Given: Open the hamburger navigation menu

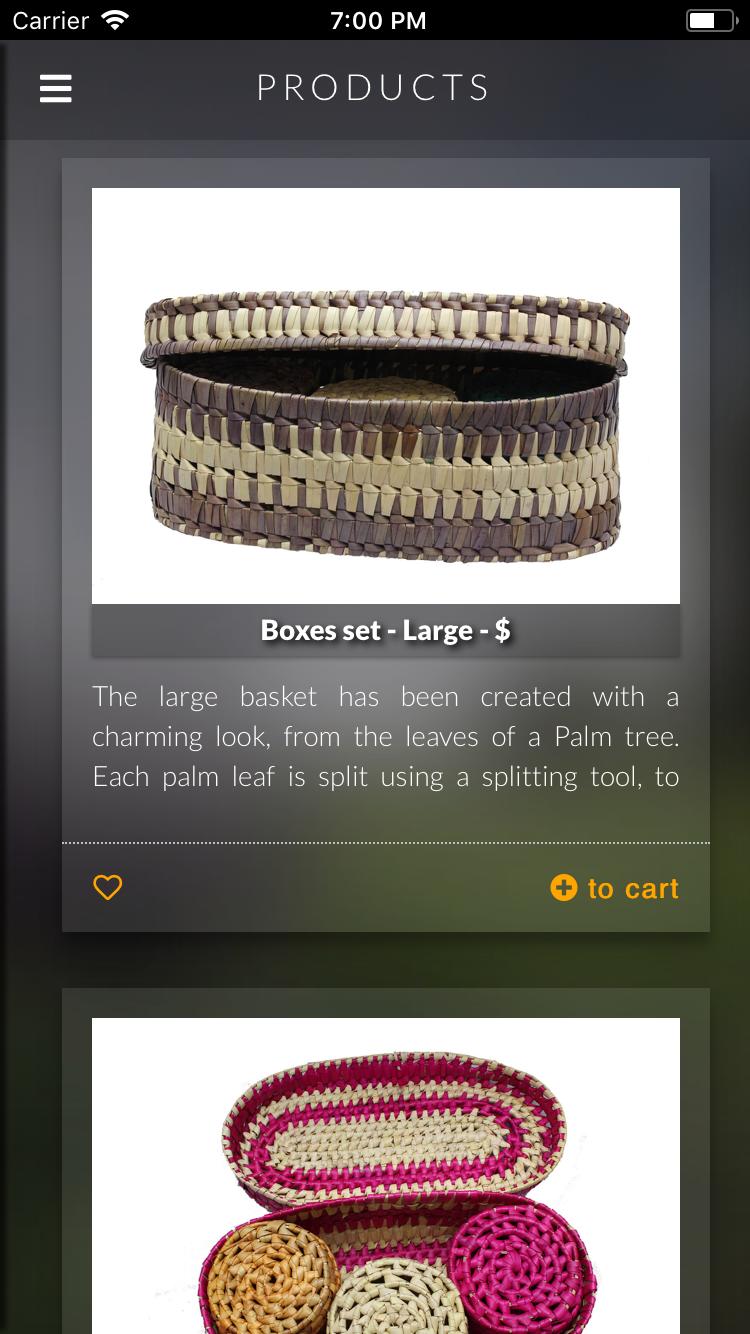Looking at the screenshot, I should 56,89.
